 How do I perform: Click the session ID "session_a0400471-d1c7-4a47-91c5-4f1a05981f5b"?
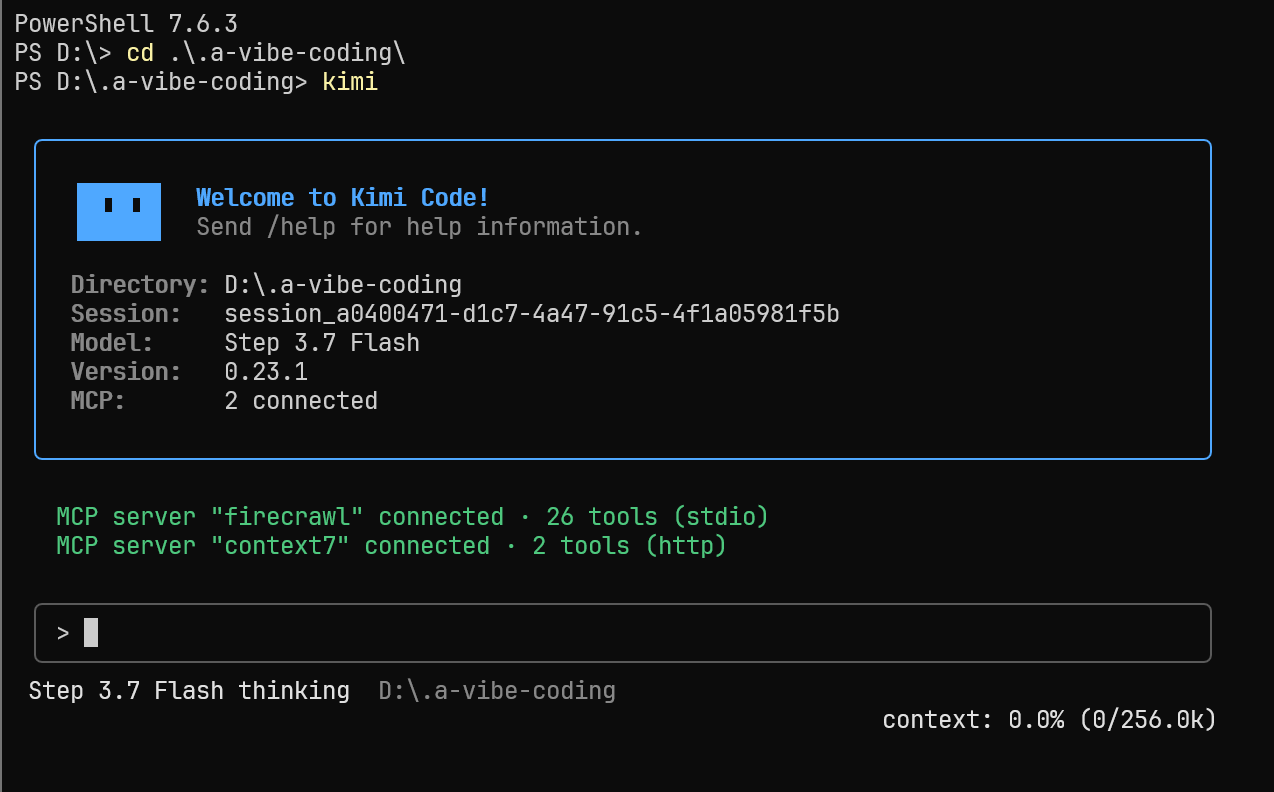point(532,314)
